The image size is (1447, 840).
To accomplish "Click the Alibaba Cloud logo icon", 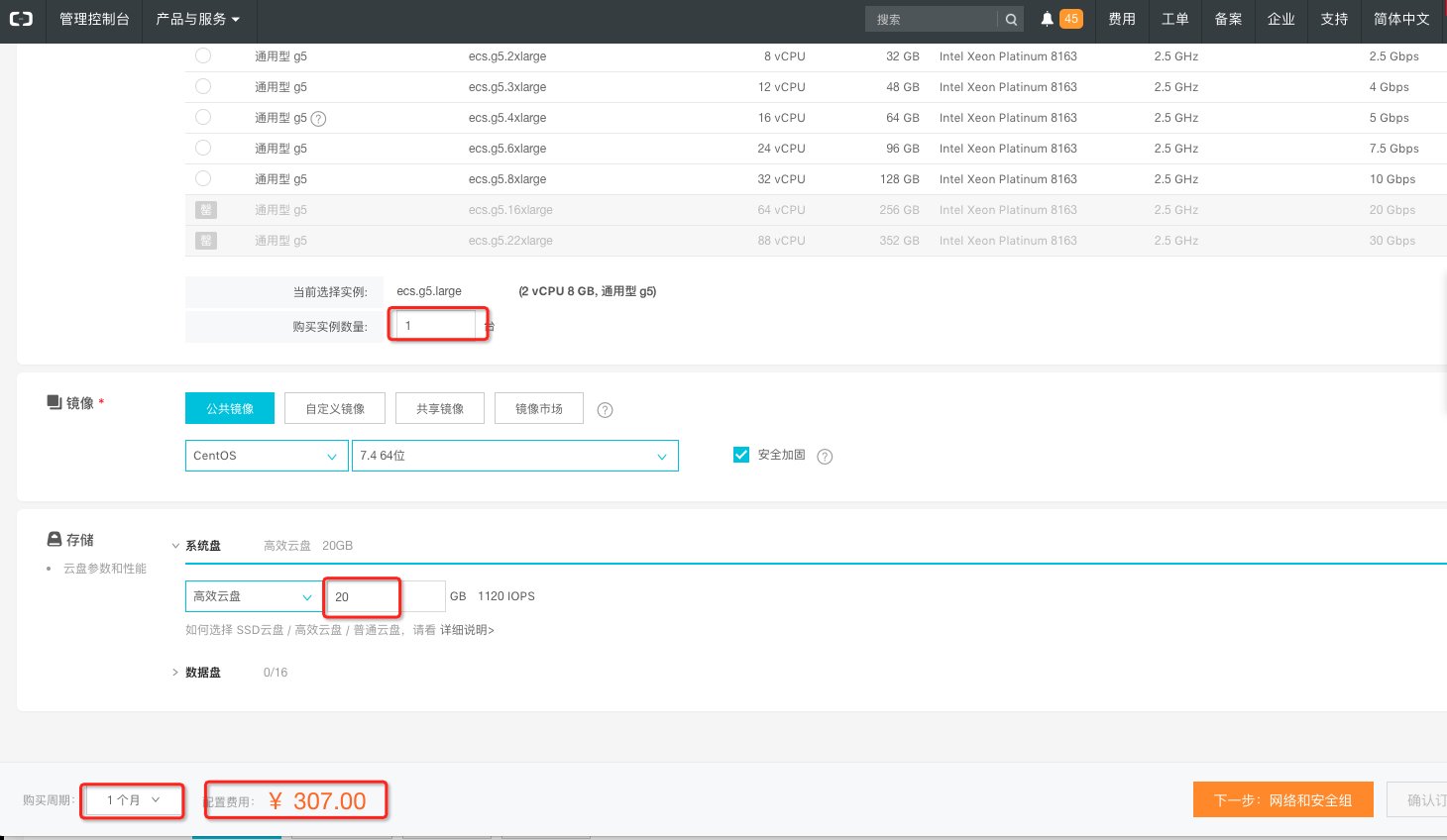I will (x=21, y=19).
